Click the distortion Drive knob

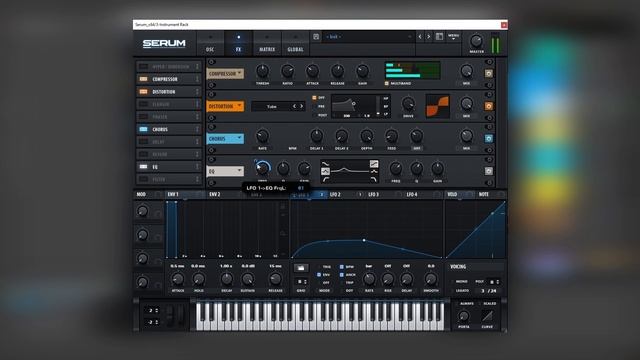408,104
